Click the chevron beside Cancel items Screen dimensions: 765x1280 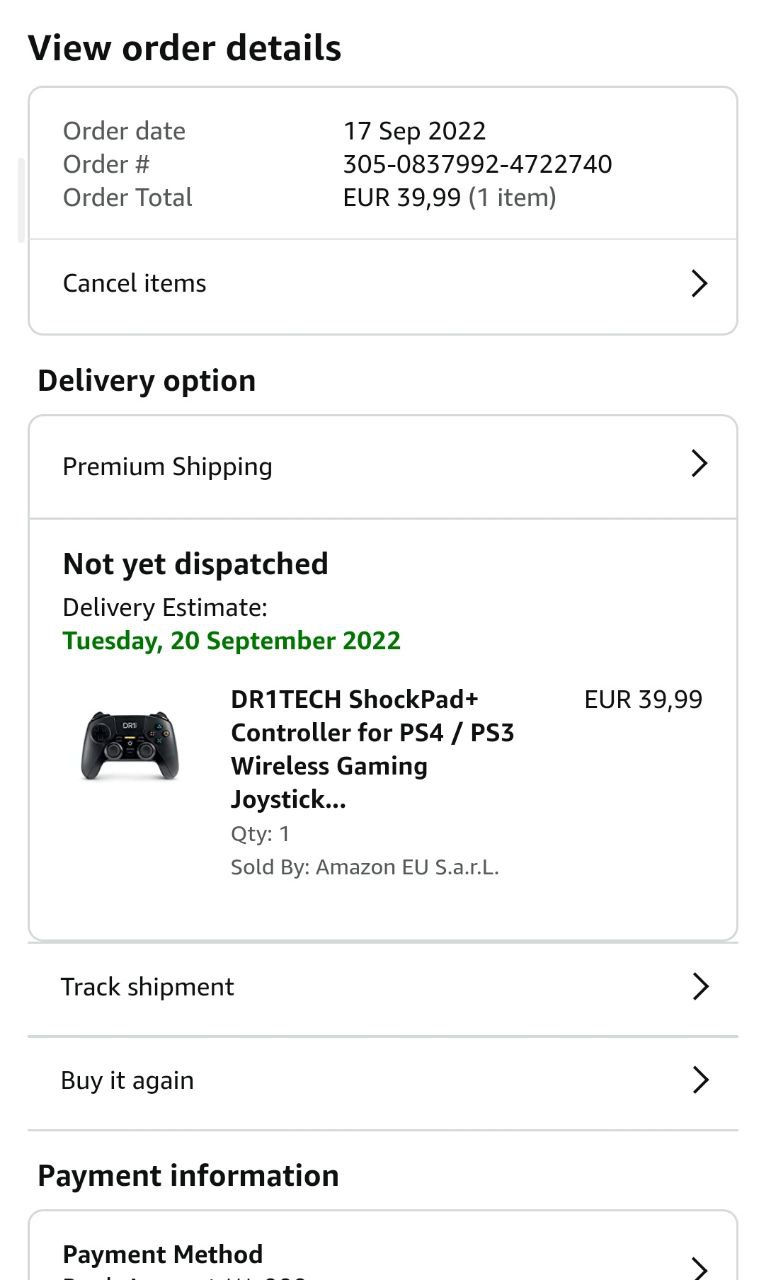(x=699, y=284)
